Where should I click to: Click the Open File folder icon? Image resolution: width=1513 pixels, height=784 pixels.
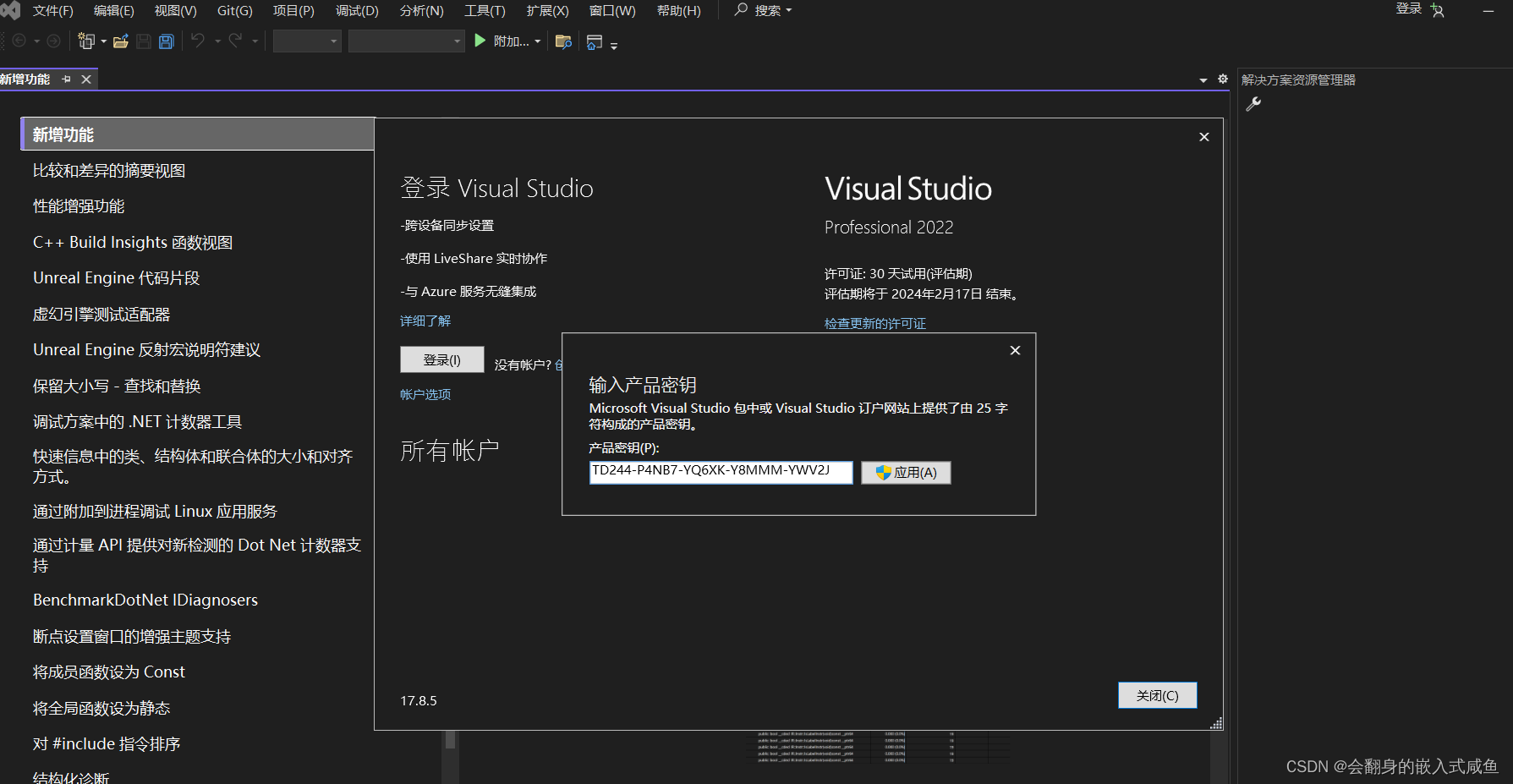pos(121,41)
